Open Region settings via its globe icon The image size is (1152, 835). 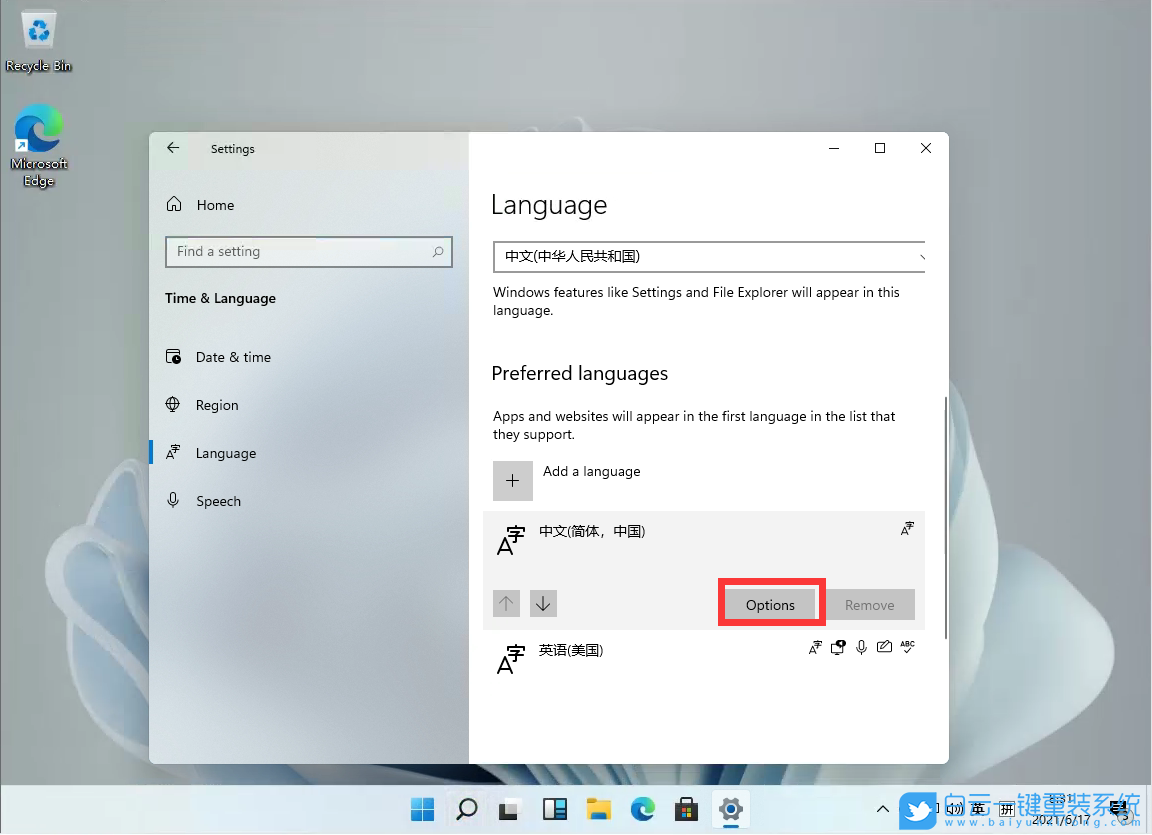[x=174, y=405]
